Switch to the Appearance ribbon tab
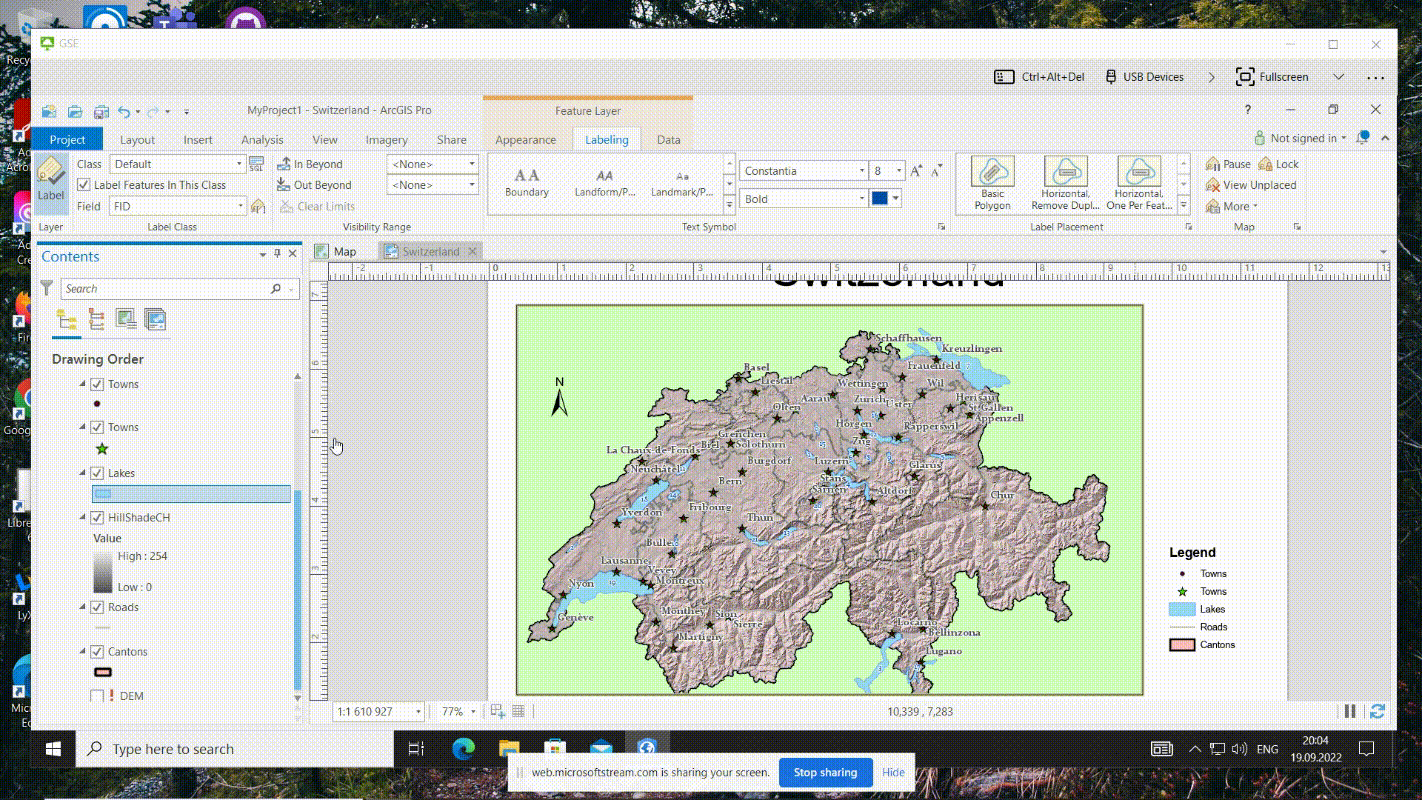This screenshot has width=1422, height=800. pos(525,140)
